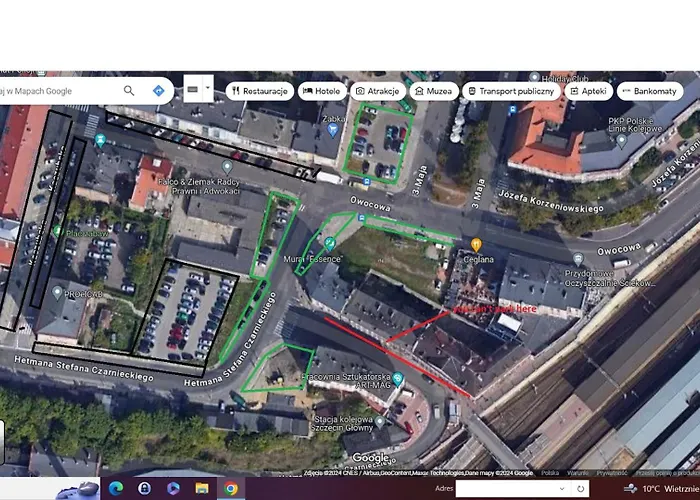Click the Falco & Ziemak Radcy Prawni marker
Image resolution: width=700 pixels, height=500 pixels.
[x=227, y=166]
